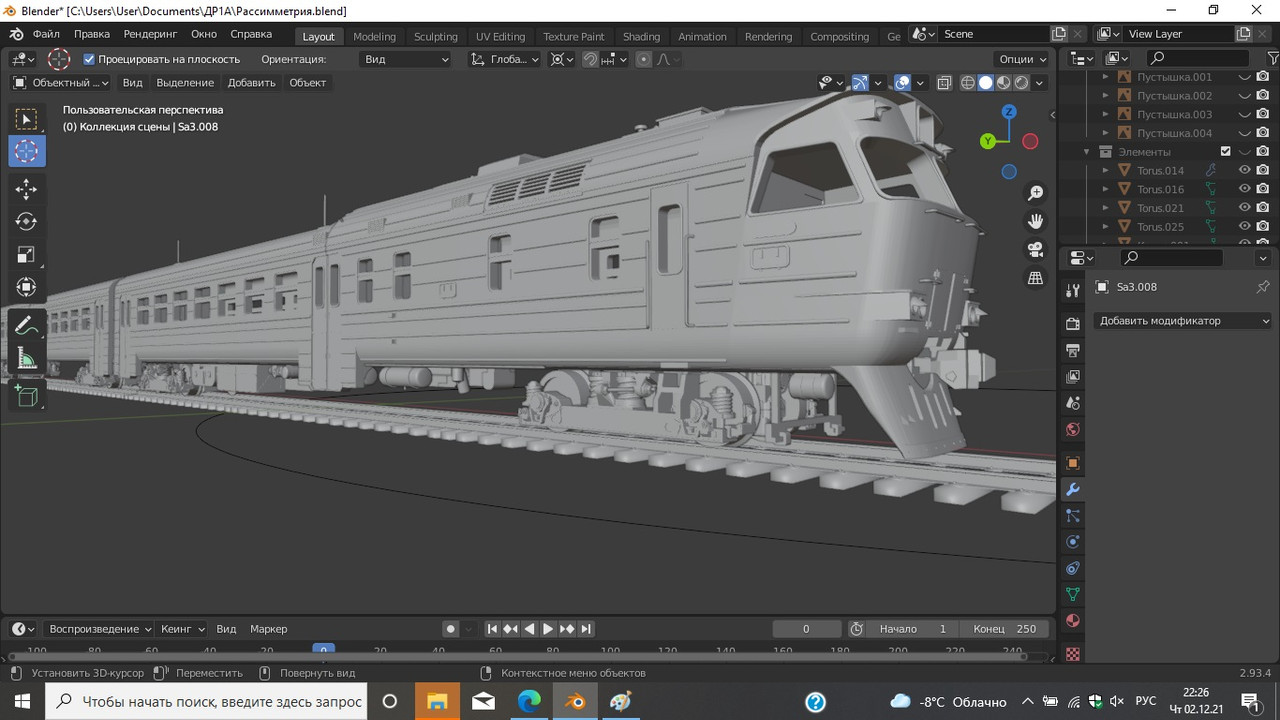This screenshot has width=1280, height=720.
Task: Play the animation forward
Action: [x=548, y=629]
